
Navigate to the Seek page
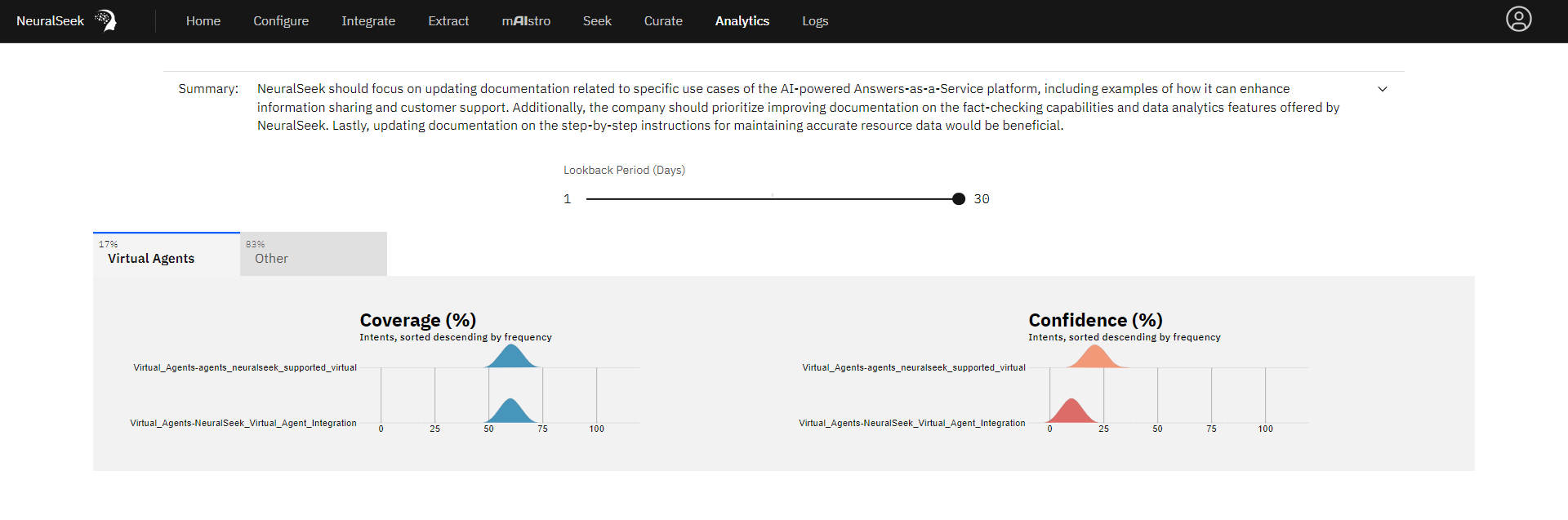597,21
